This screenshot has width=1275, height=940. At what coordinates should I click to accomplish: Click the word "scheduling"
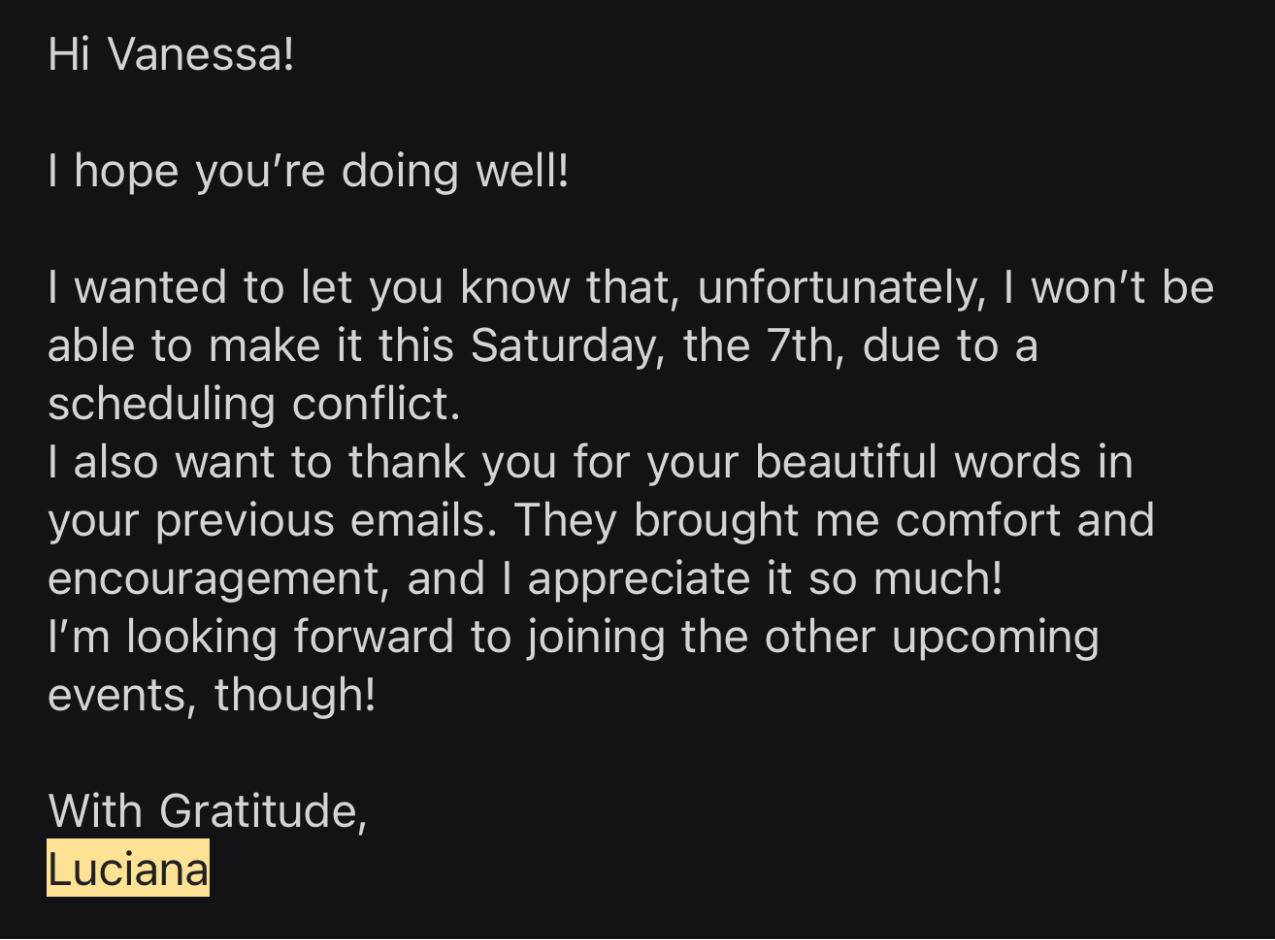click(161, 404)
